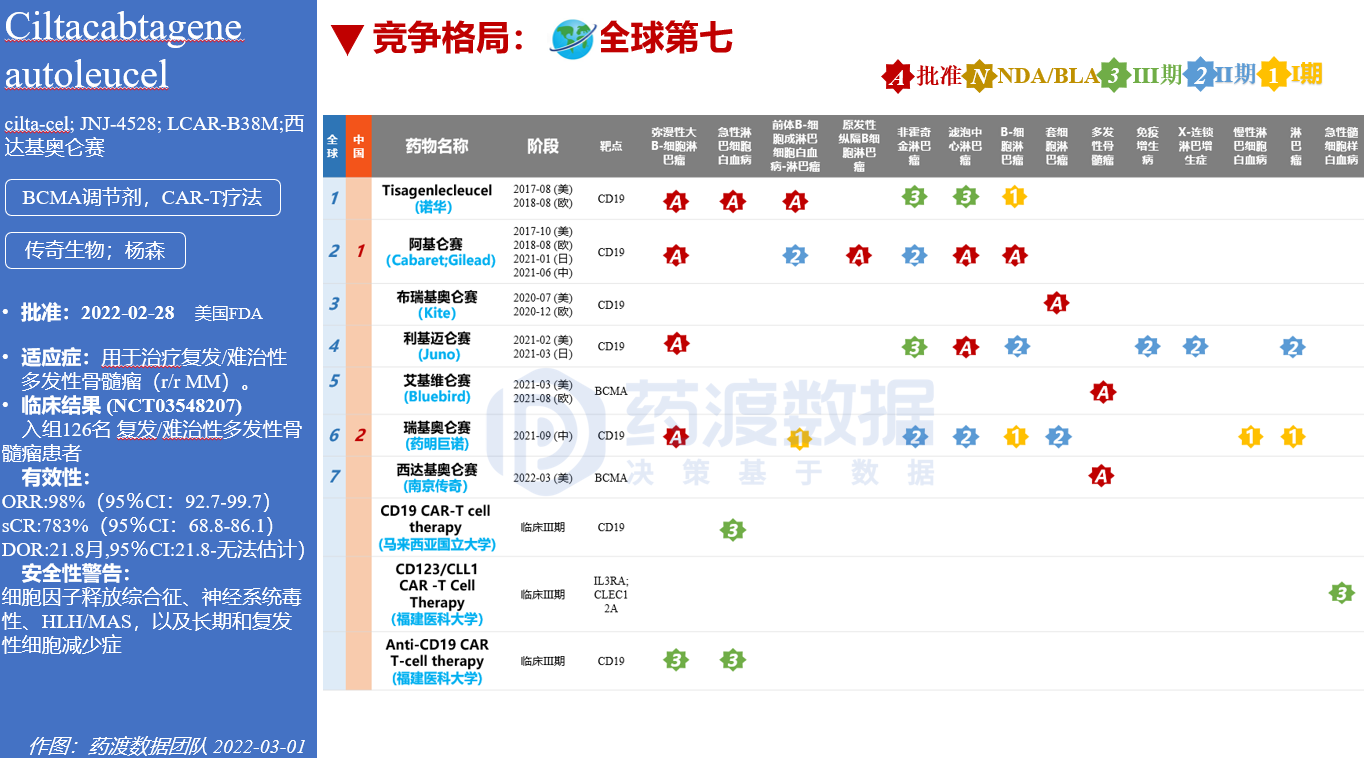Click the BCMA调节剂，CAR-T疗法 box

(x=143, y=198)
